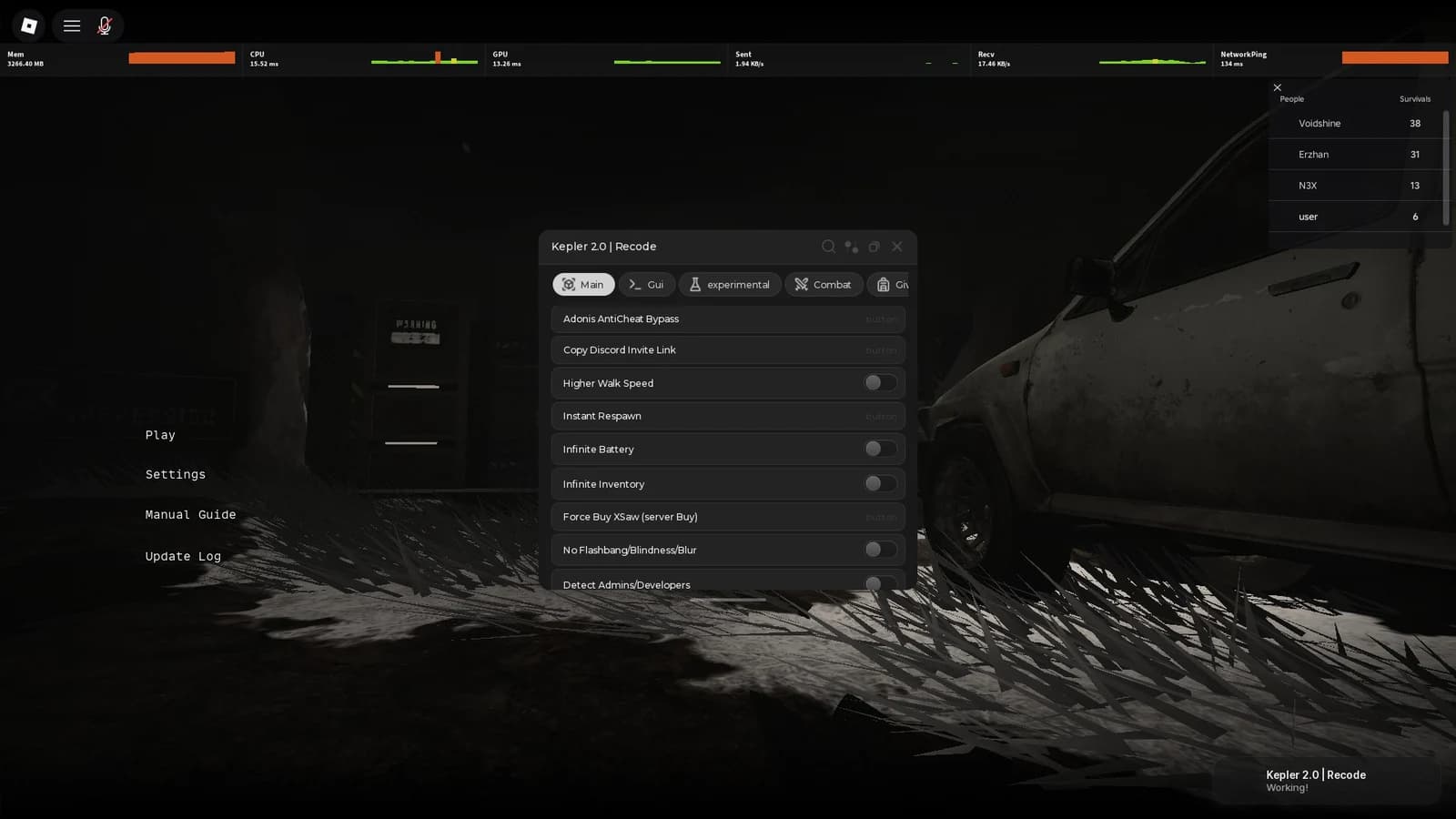
Task: Turn on Infinite Battery
Action: [x=880, y=449]
